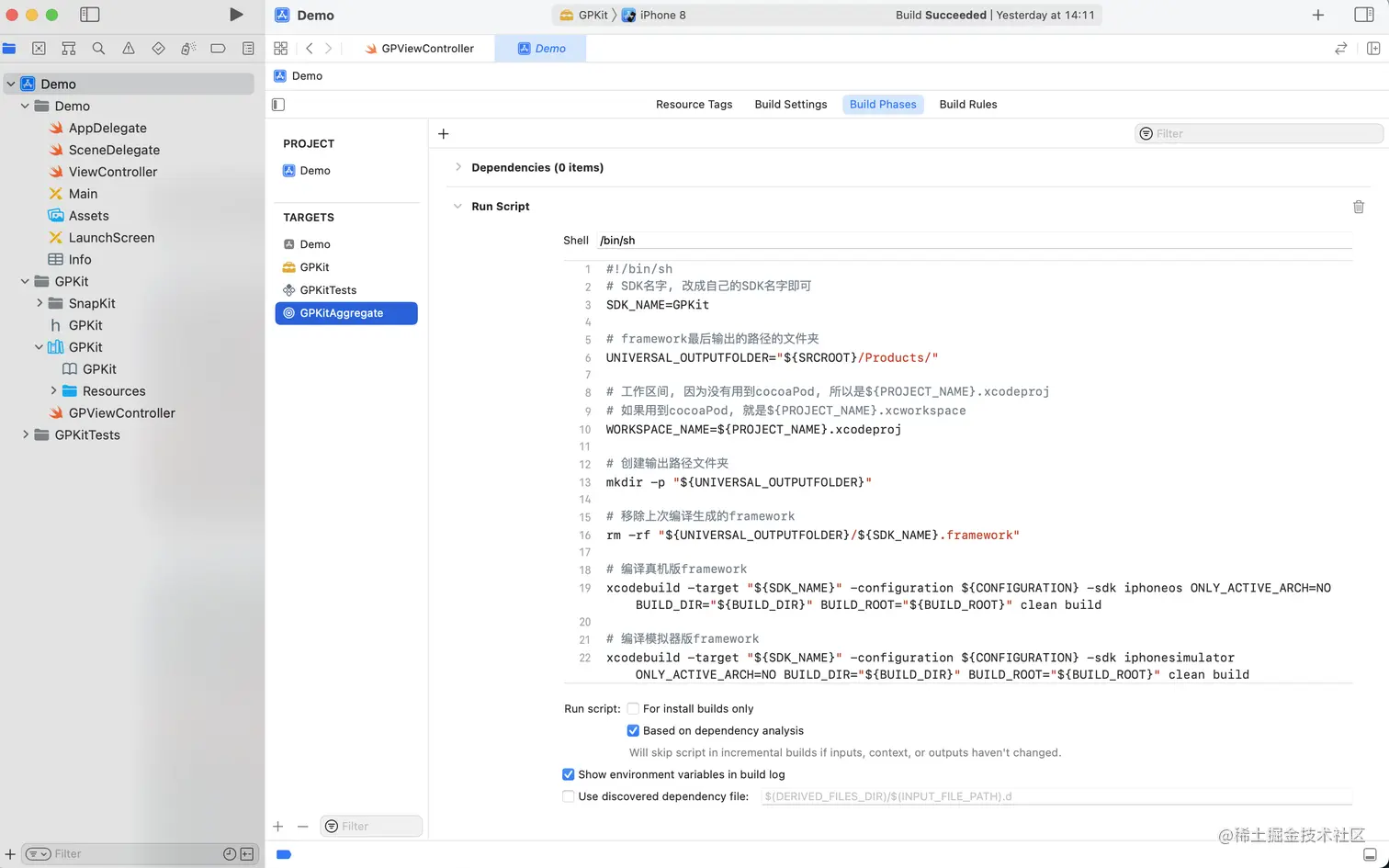Go back with the left chevron
The height and width of the screenshot is (868, 1389).
(x=310, y=49)
